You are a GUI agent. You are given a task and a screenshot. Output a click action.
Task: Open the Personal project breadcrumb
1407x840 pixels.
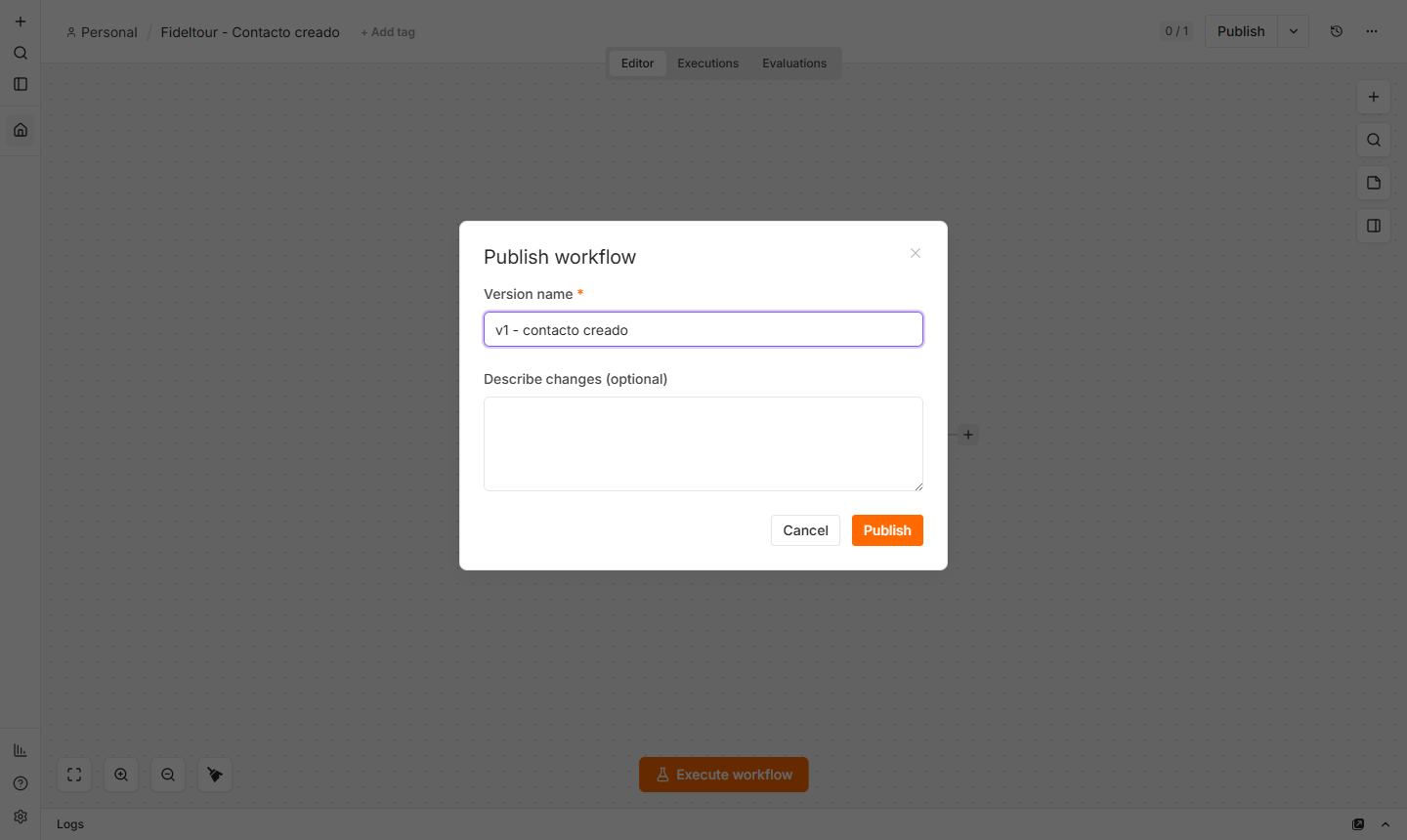(102, 32)
